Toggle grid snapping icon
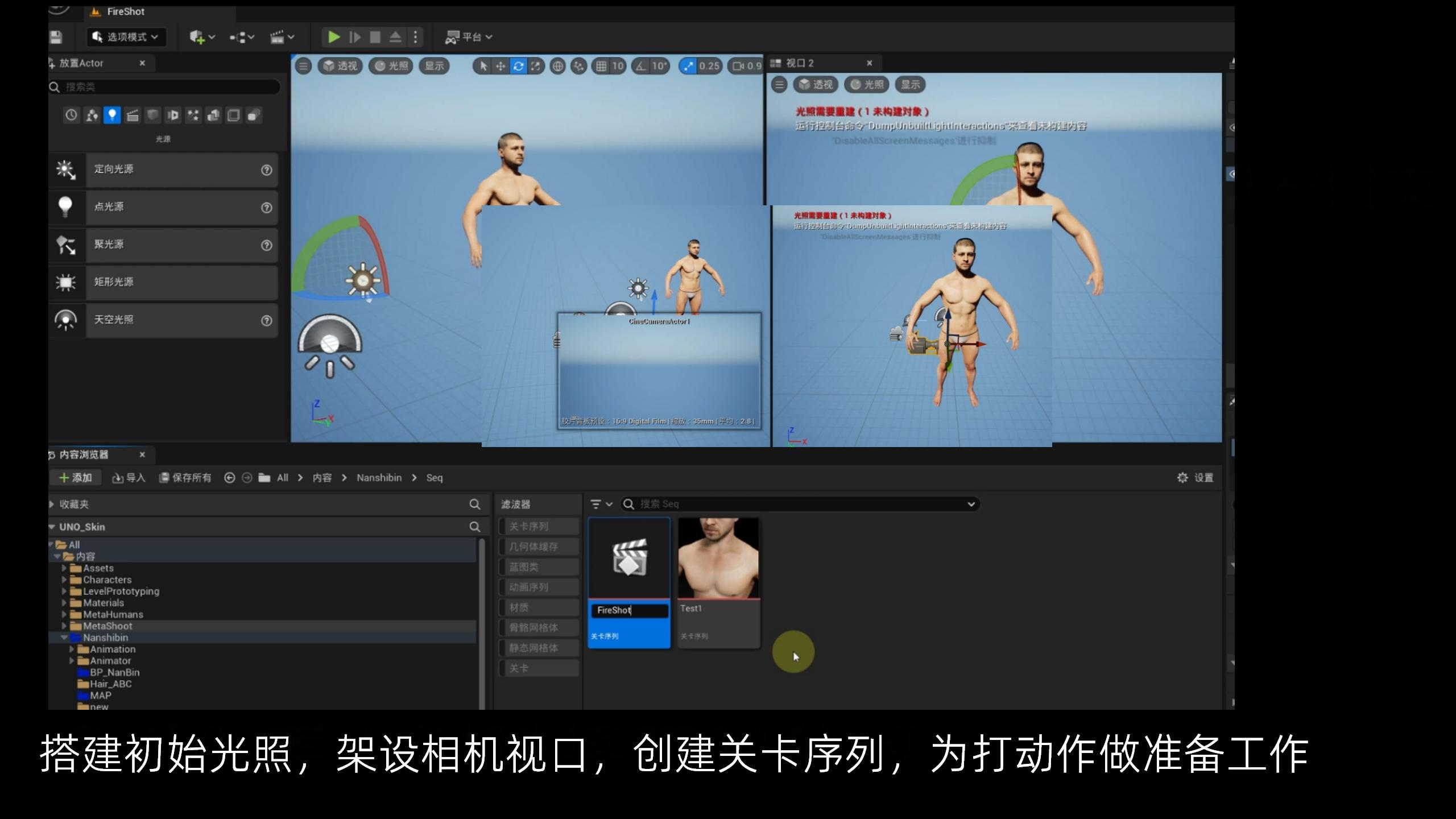 pyautogui.click(x=601, y=66)
